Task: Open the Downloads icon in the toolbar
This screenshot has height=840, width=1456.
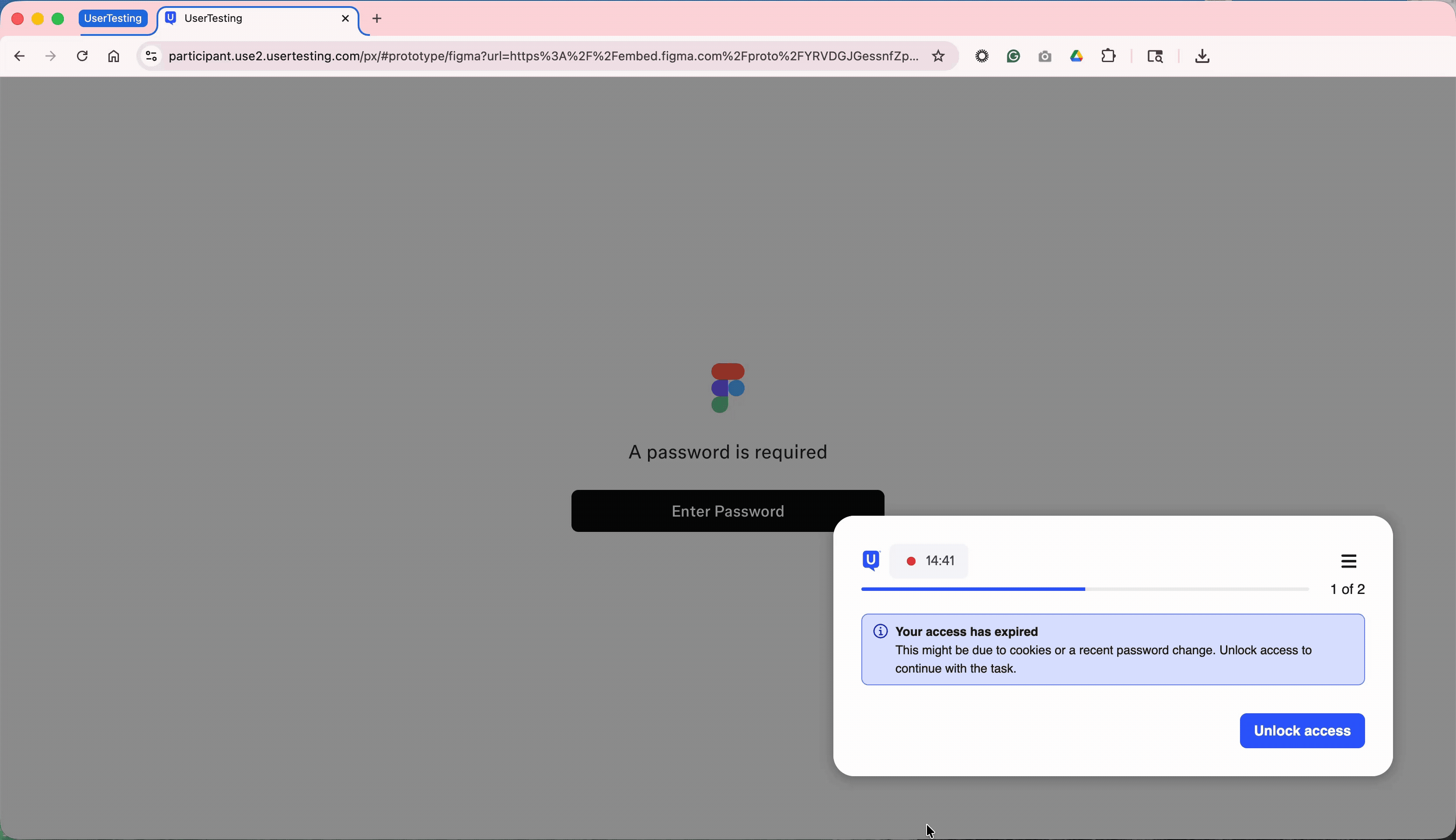Action: coord(1201,56)
